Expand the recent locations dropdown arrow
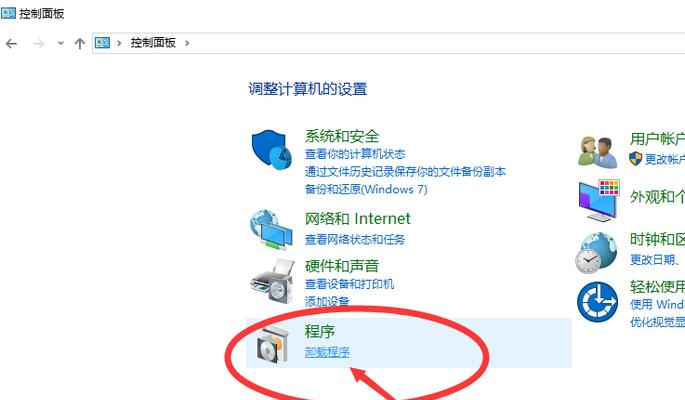685x400 pixels. click(x=61, y=43)
